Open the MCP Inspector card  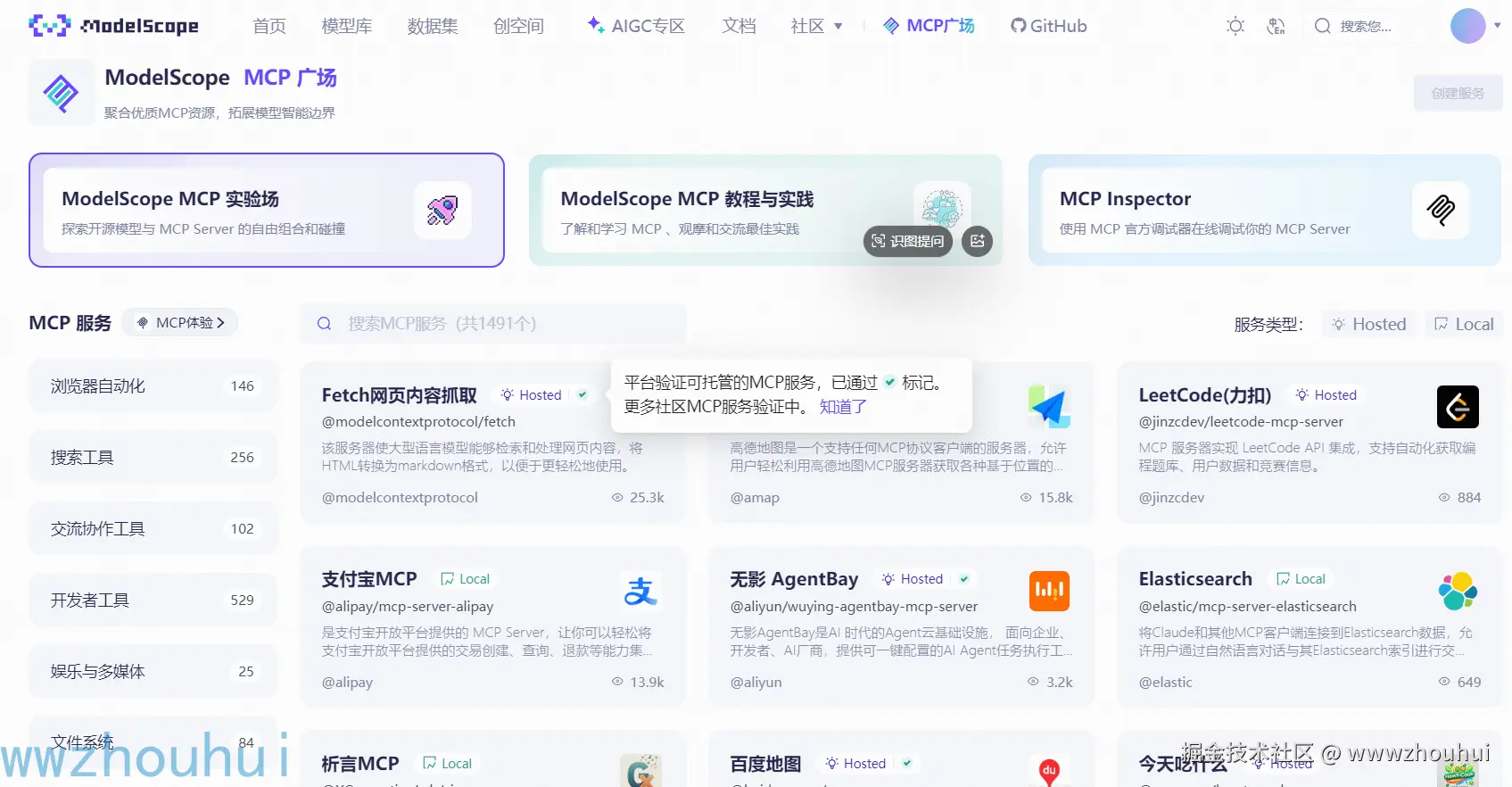[1264, 210]
